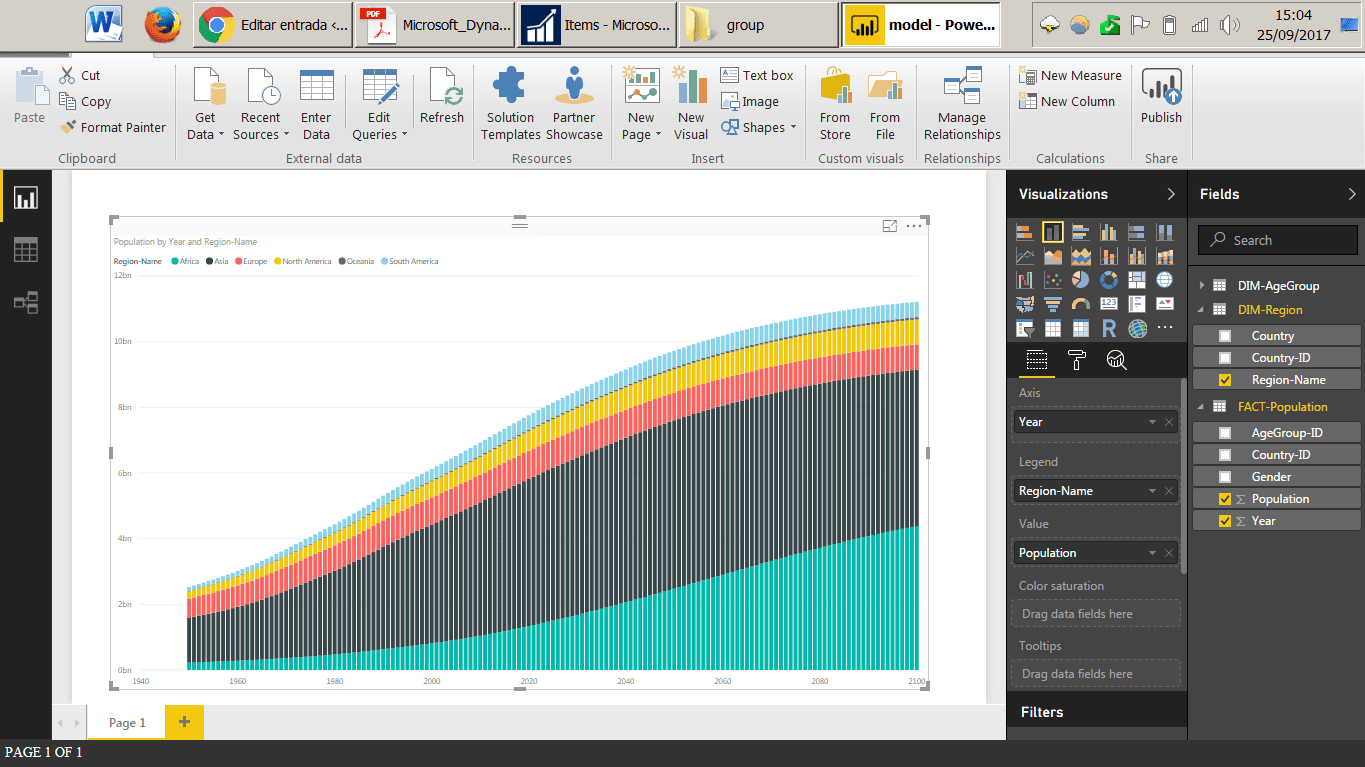The image size is (1365, 767).
Task: Select the map globe visualization
Action: pos(1164,280)
